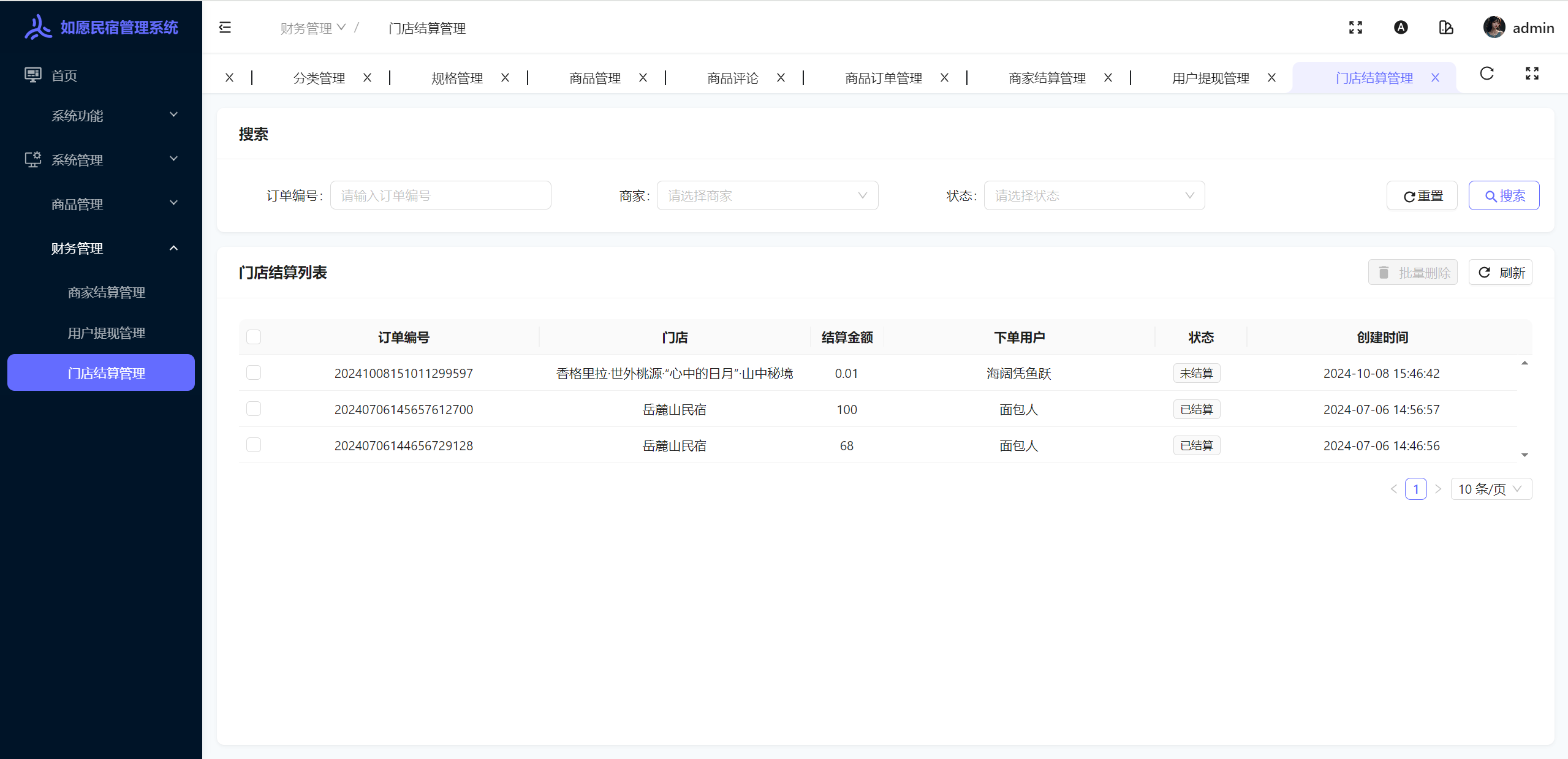The width and height of the screenshot is (1568, 759).
Task: Click the 搜索 button
Action: (1503, 195)
